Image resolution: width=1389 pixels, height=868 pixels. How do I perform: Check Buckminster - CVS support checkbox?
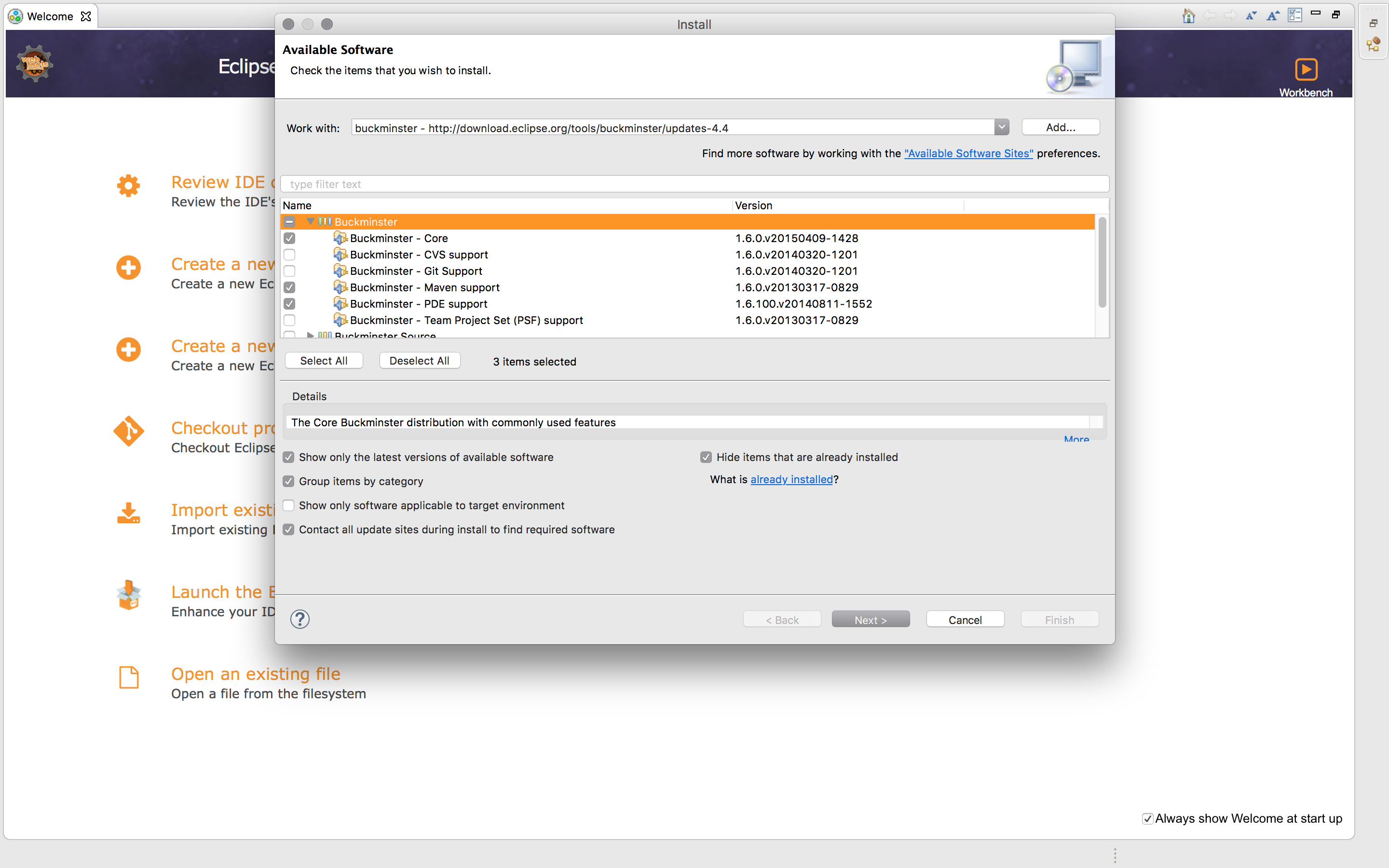[289, 254]
